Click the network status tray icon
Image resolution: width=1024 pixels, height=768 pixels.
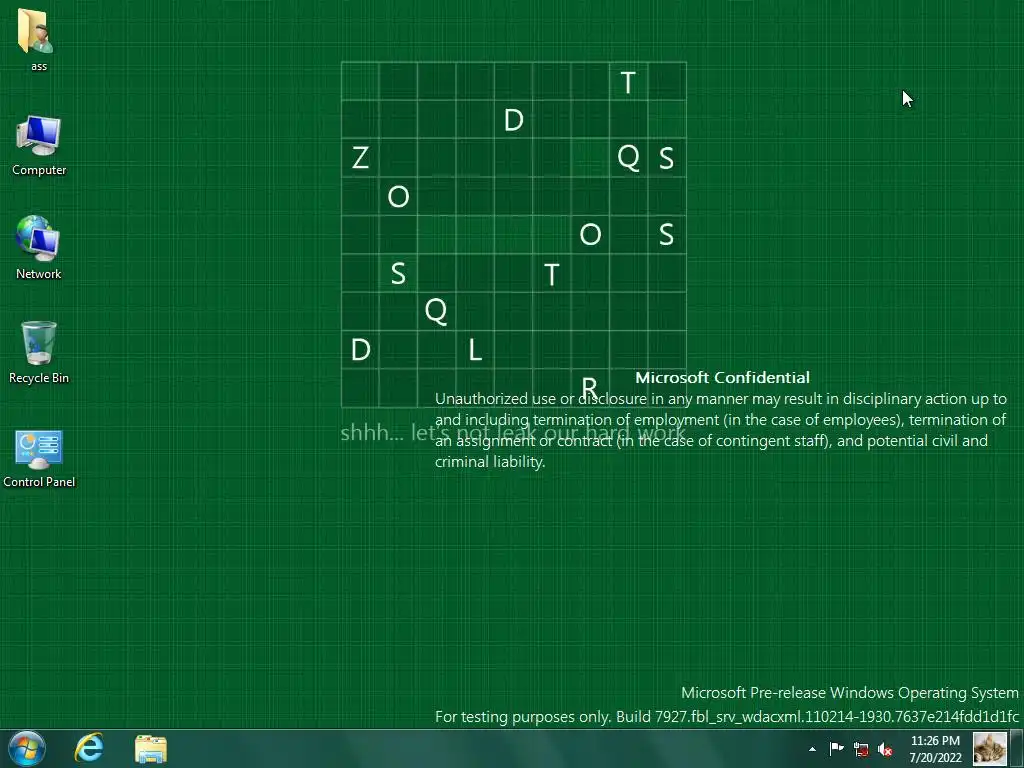tap(861, 749)
